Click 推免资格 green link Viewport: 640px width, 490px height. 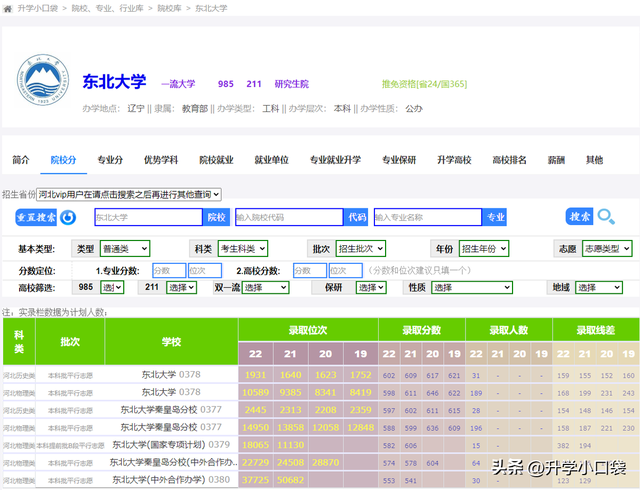click(424, 84)
